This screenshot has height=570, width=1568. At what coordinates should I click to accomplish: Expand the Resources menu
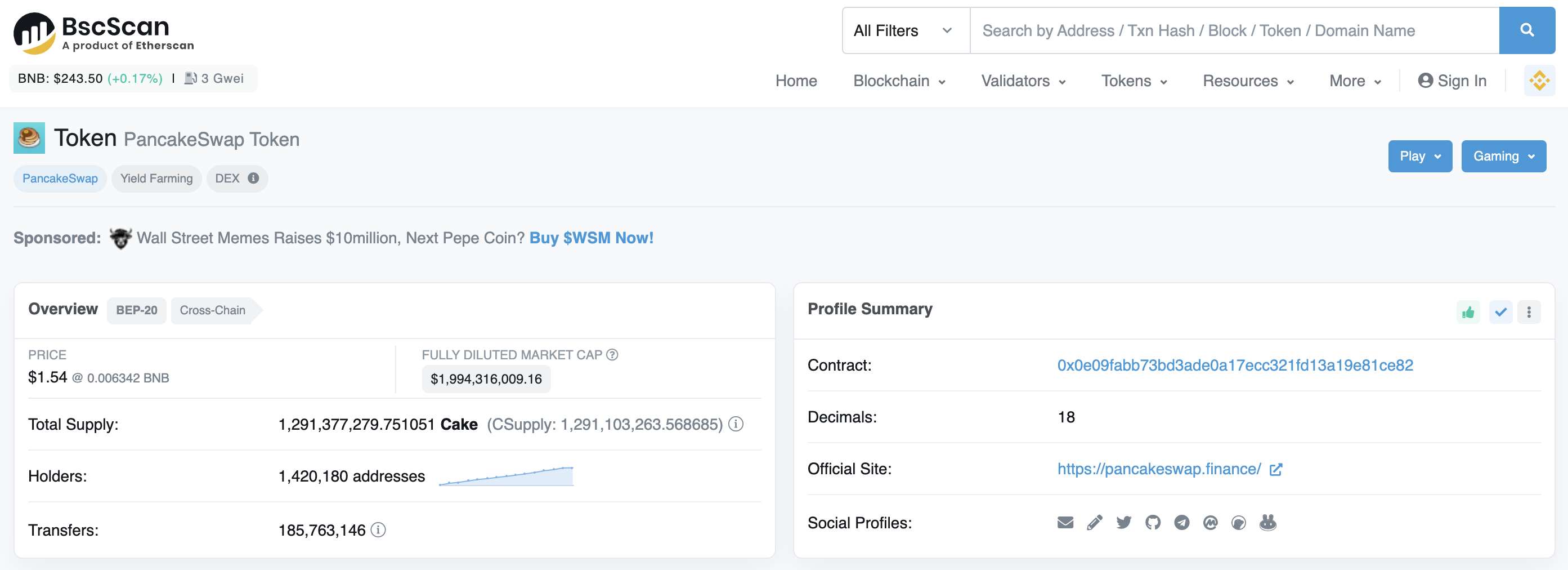(1248, 81)
